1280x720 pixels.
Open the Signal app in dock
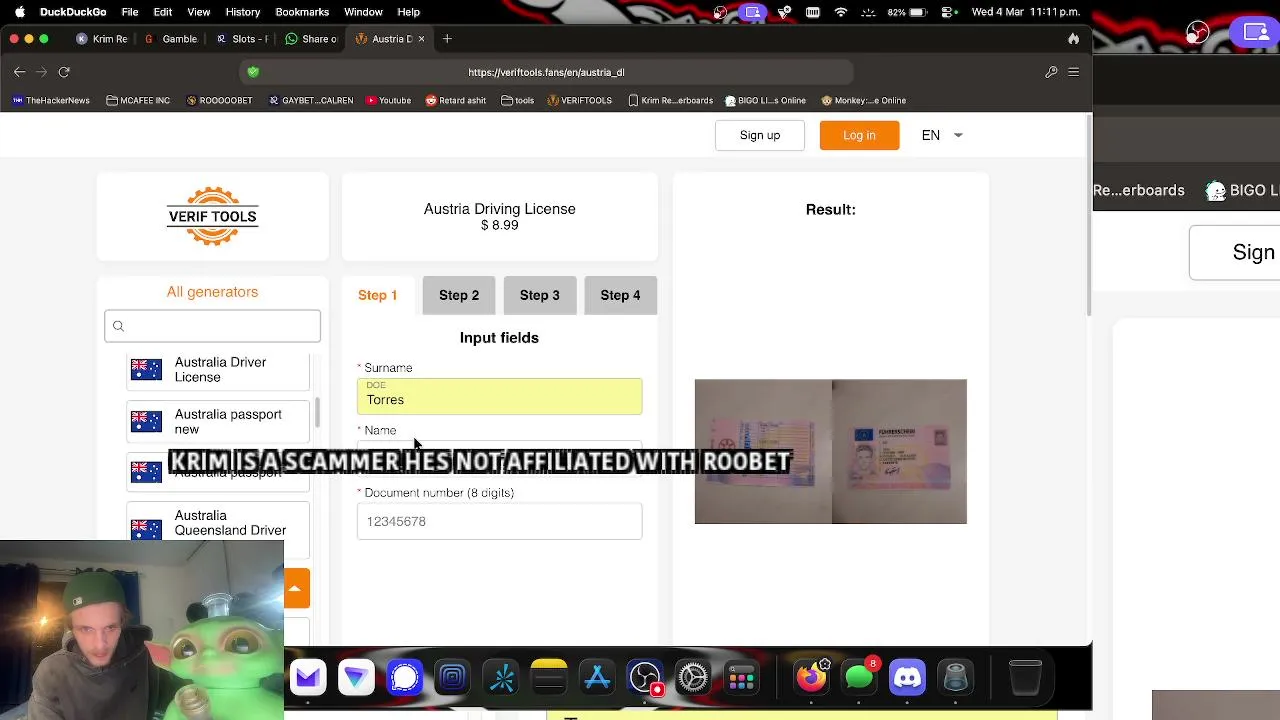[x=404, y=678]
